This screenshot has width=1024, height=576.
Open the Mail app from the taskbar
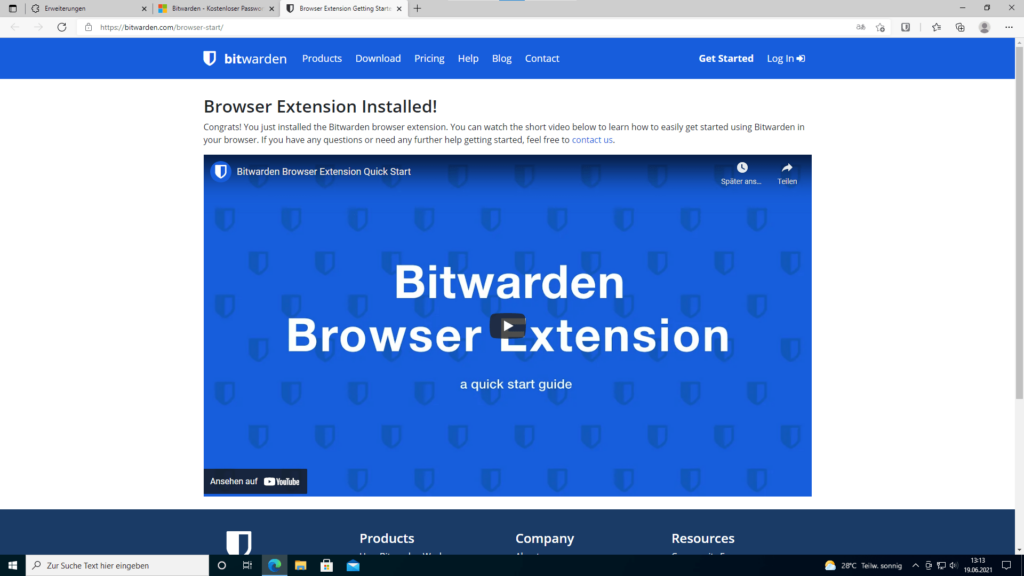[353, 566]
